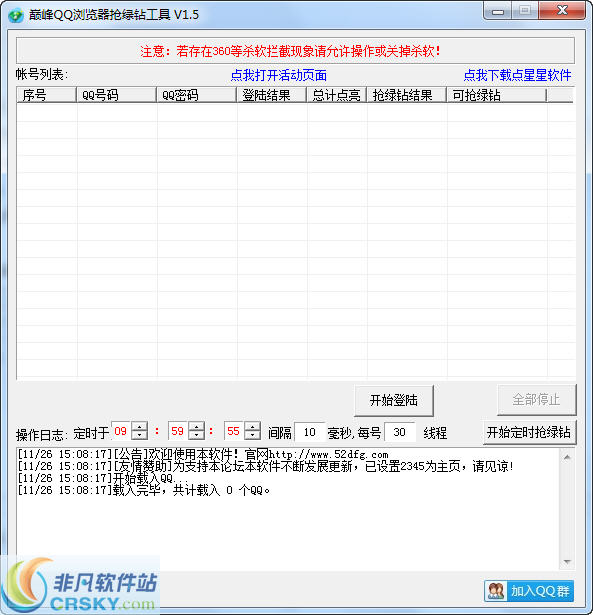
Task: Decrease the hour value 09 spinner
Action: click(139, 435)
